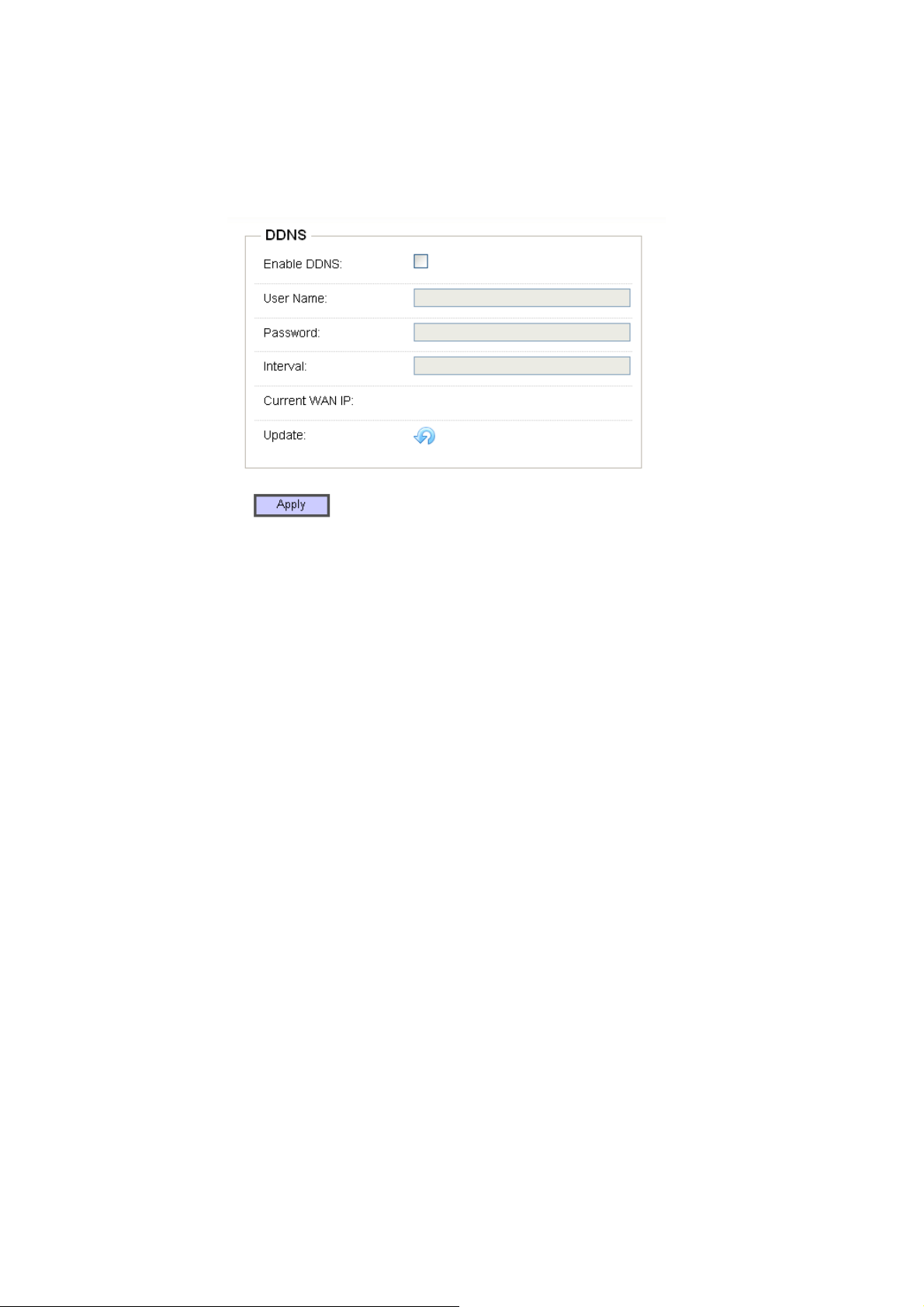Image resolution: width=924 pixels, height=1307 pixels.
Task: Click the "Password:" label
Action: pos(292,333)
